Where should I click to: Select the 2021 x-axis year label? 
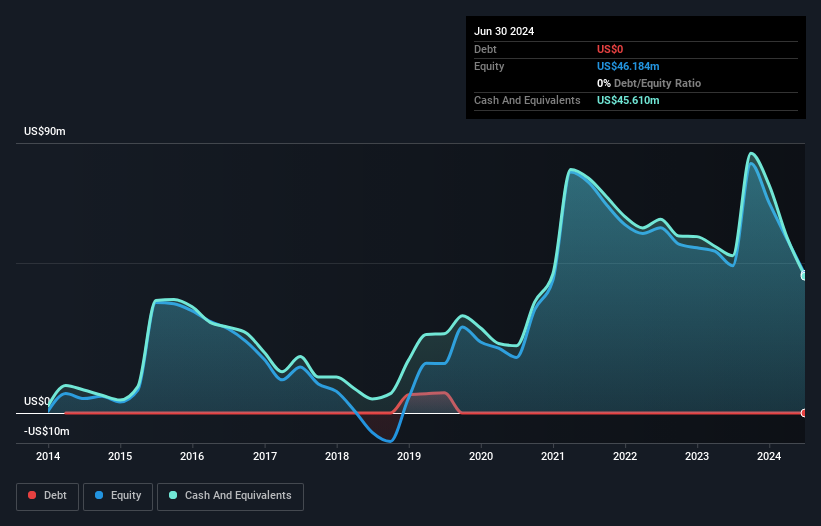pyautogui.click(x=553, y=457)
